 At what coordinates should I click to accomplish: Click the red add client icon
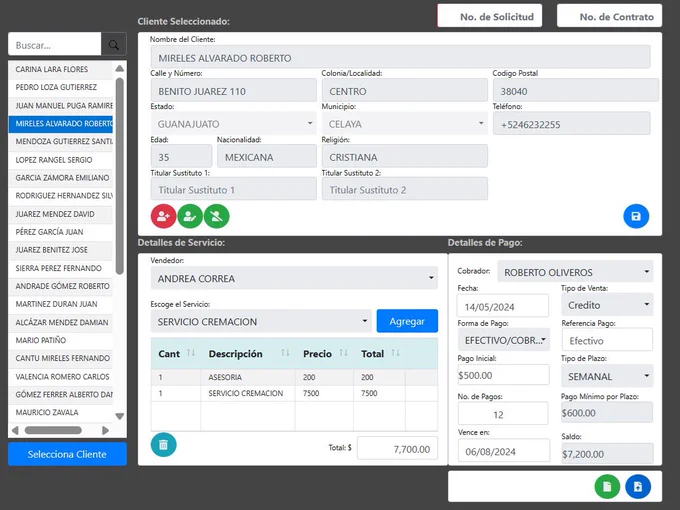(x=163, y=216)
